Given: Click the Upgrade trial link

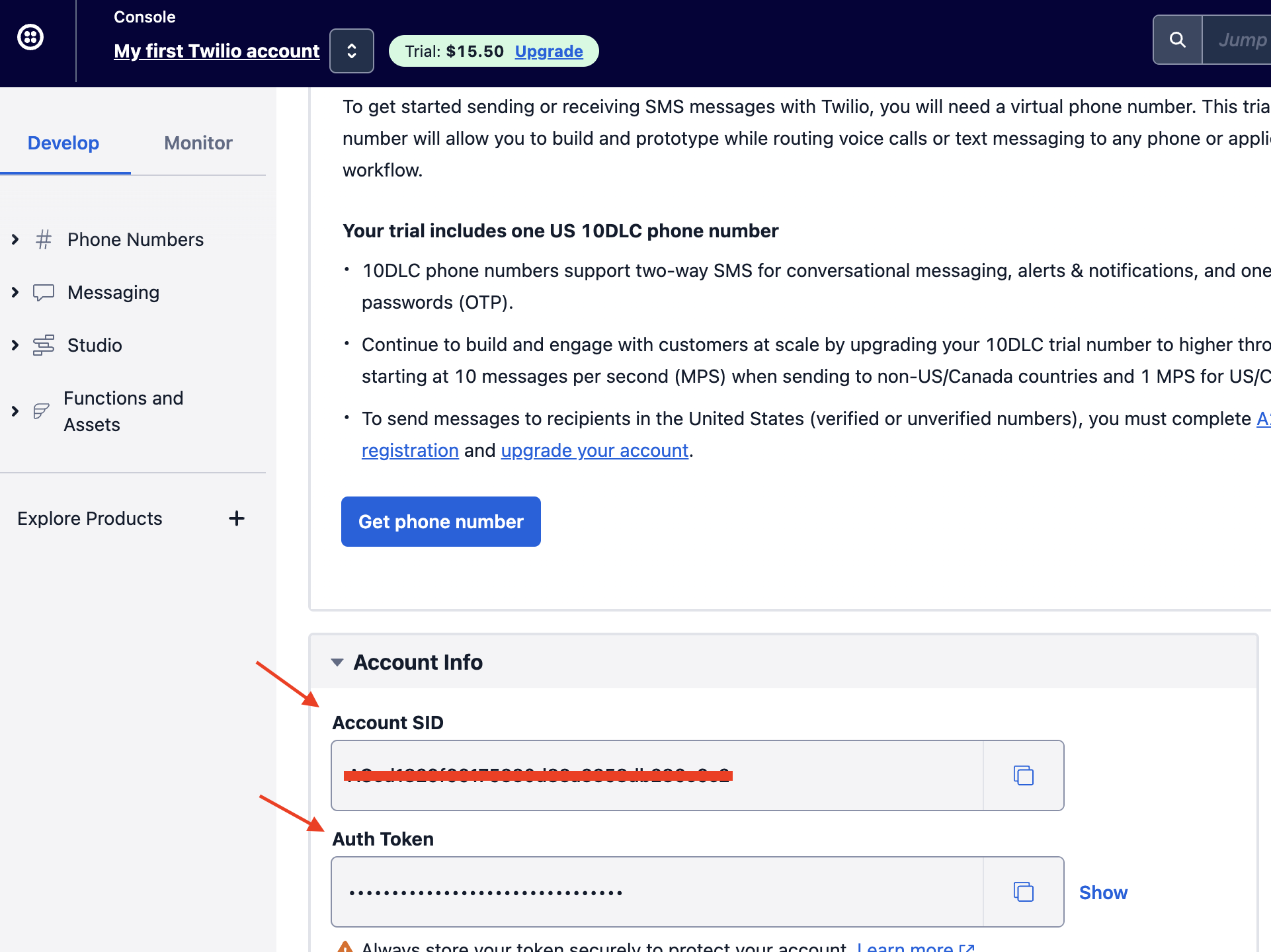Looking at the screenshot, I should pos(548,51).
